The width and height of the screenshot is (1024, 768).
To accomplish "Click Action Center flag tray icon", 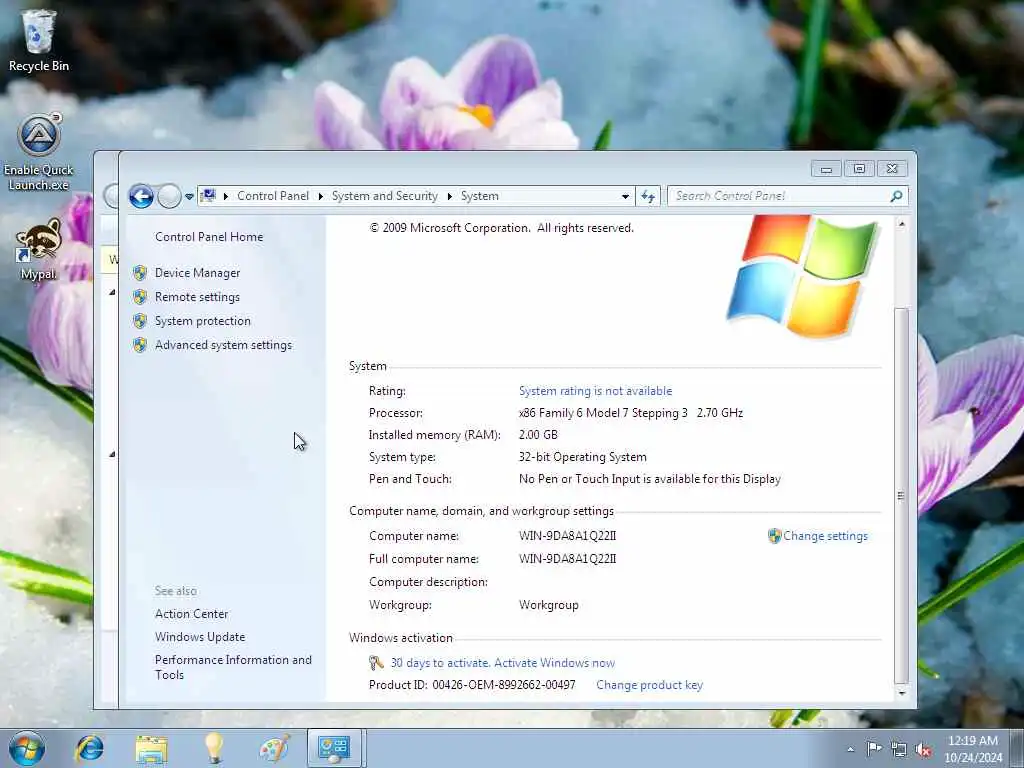I will [x=874, y=749].
